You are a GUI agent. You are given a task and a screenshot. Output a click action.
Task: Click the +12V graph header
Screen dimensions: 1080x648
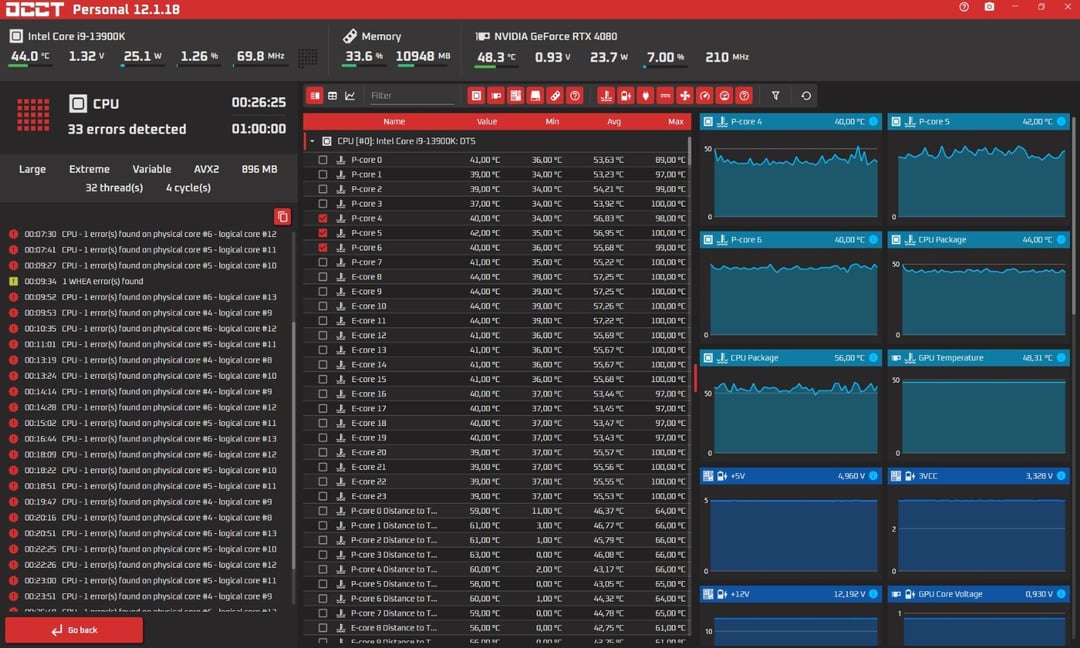click(791, 594)
